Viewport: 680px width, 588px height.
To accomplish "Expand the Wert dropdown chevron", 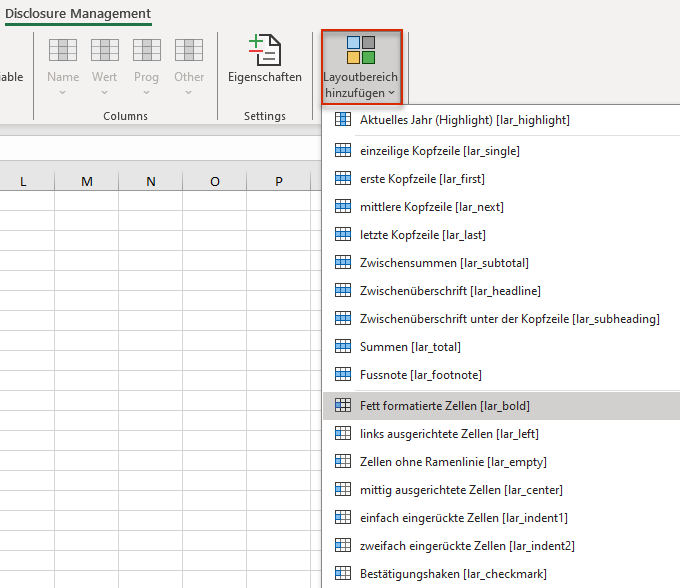I will click(105, 92).
